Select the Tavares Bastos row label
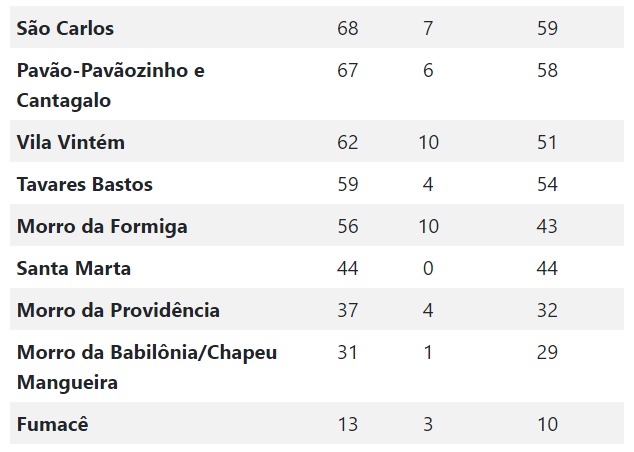This screenshot has width=634, height=452. [x=85, y=184]
